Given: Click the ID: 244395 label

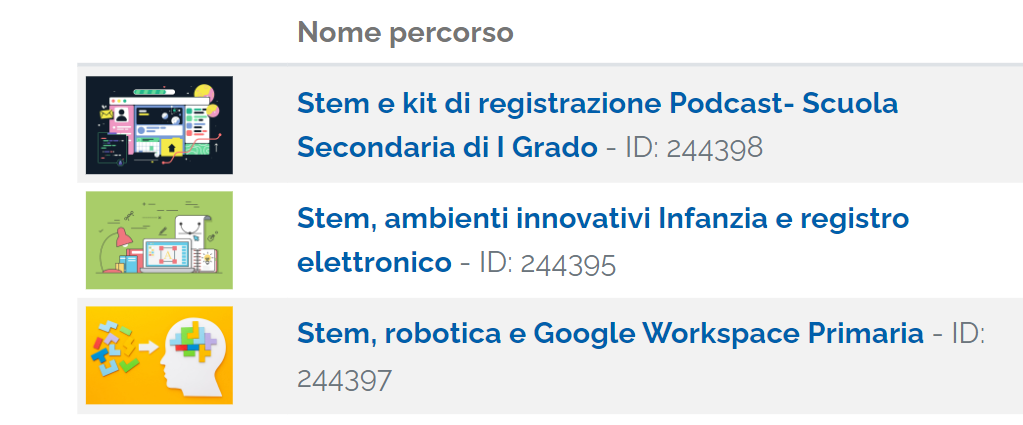Looking at the screenshot, I should tap(548, 264).
